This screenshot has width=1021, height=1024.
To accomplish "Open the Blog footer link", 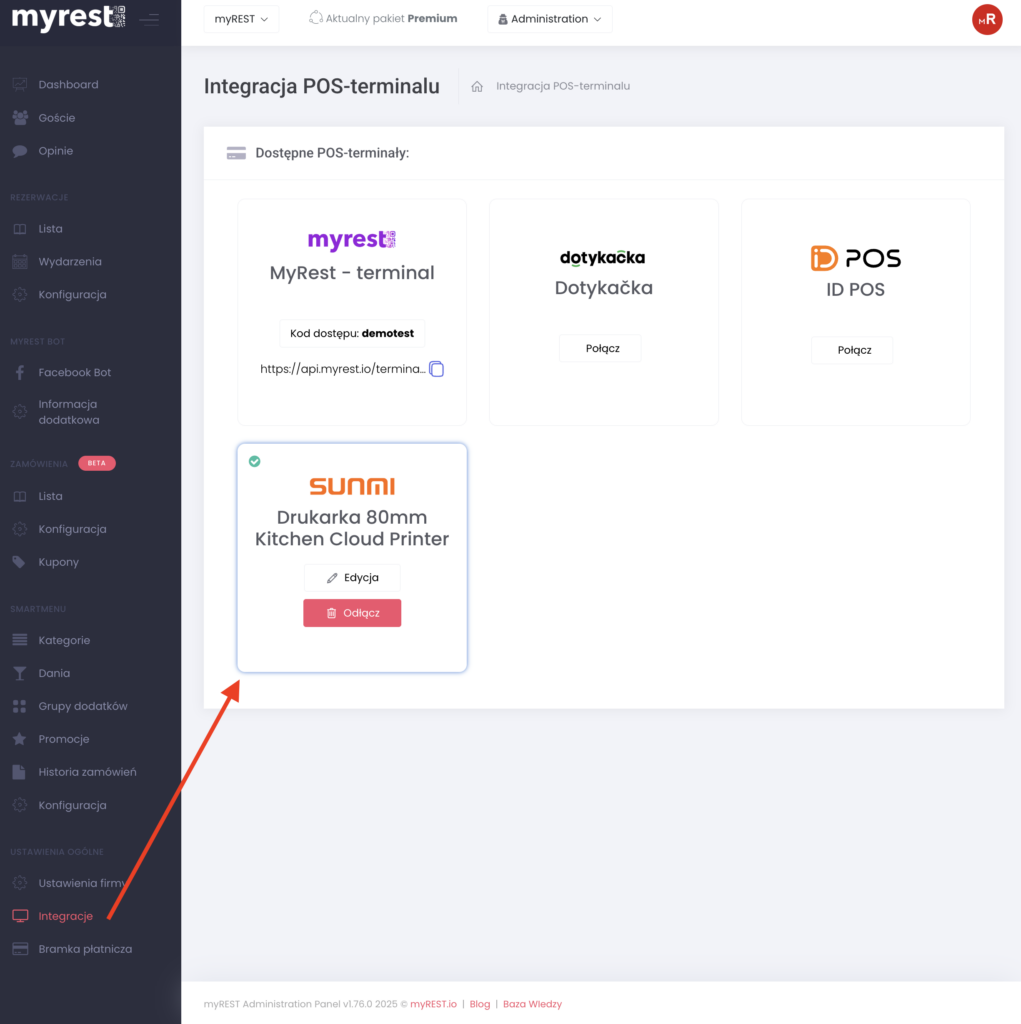I will click(479, 1004).
